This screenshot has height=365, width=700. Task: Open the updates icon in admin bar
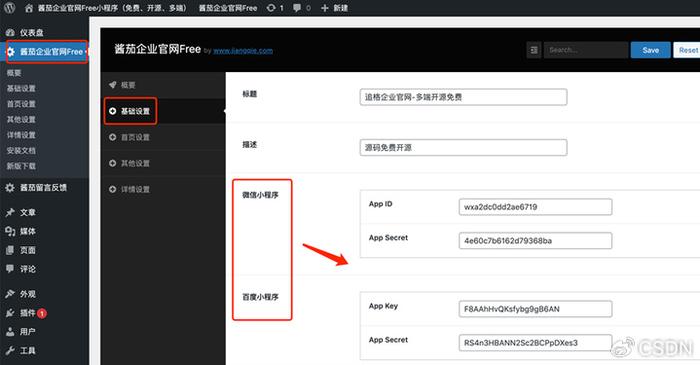[x=271, y=8]
